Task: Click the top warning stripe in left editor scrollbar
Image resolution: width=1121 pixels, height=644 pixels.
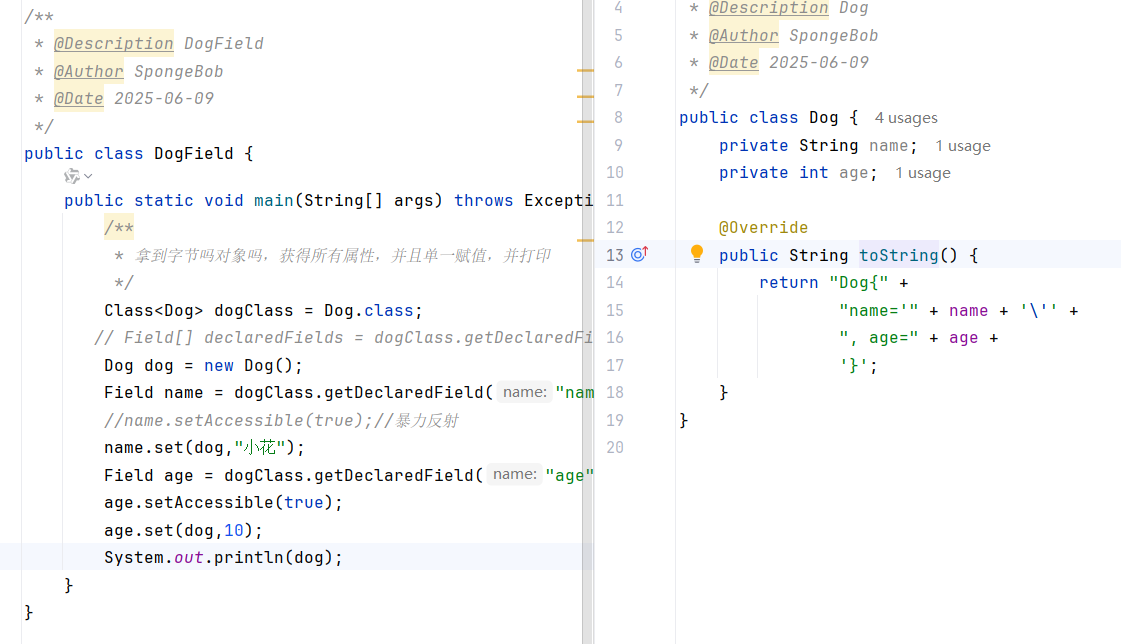Action: tap(586, 71)
